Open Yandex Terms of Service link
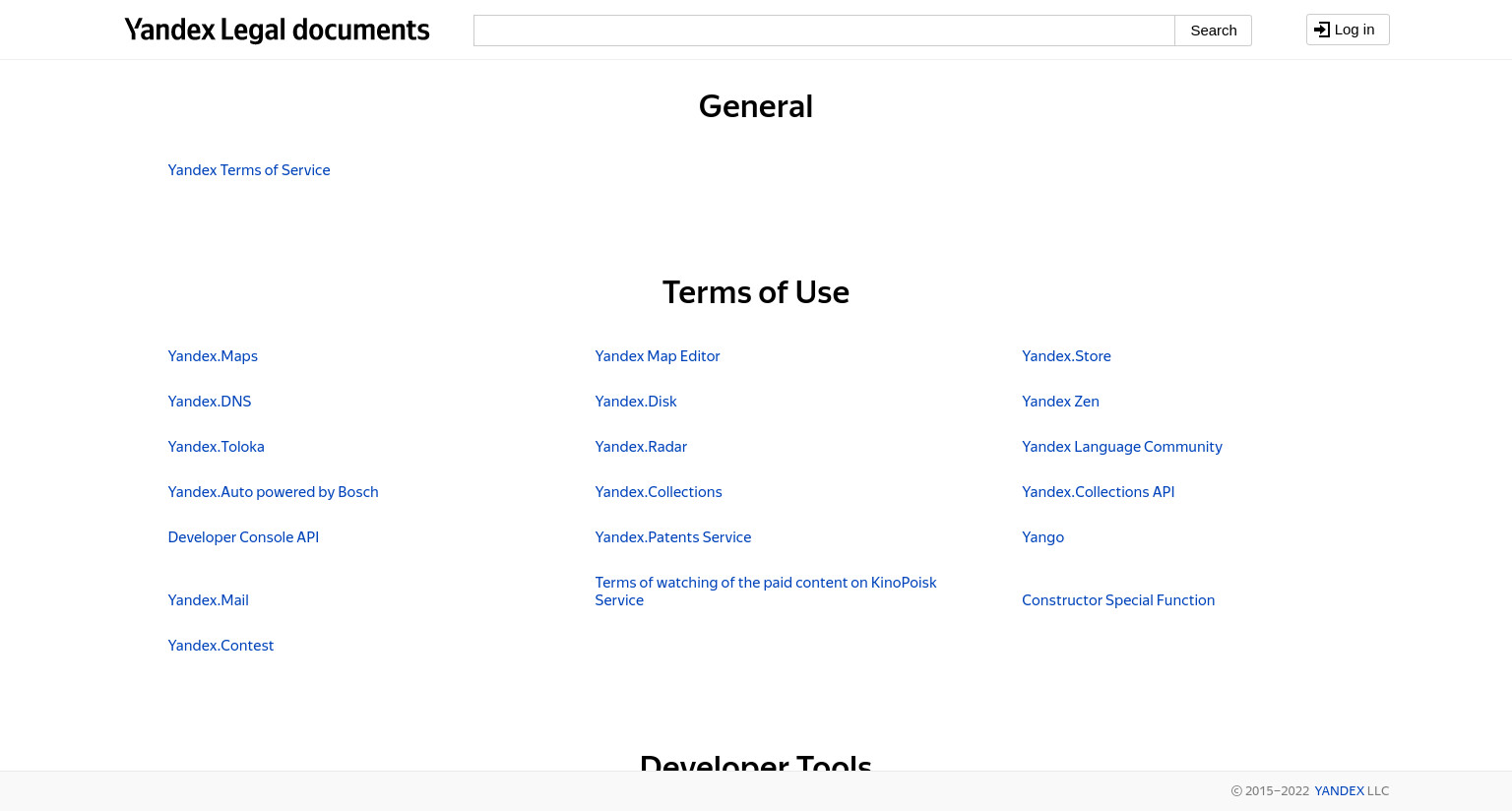Image resolution: width=1512 pixels, height=811 pixels. tap(249, 170)
